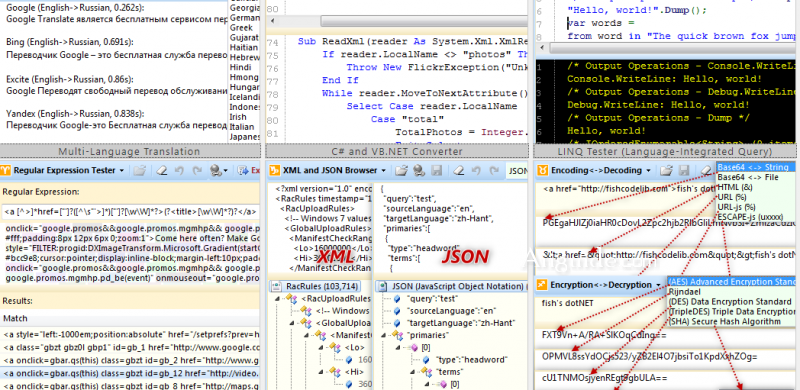Image resolution: width=800 pixels, height=390 pixels.
Task: Collapse the "primaries" JSON node
Action: pos(384,335)
